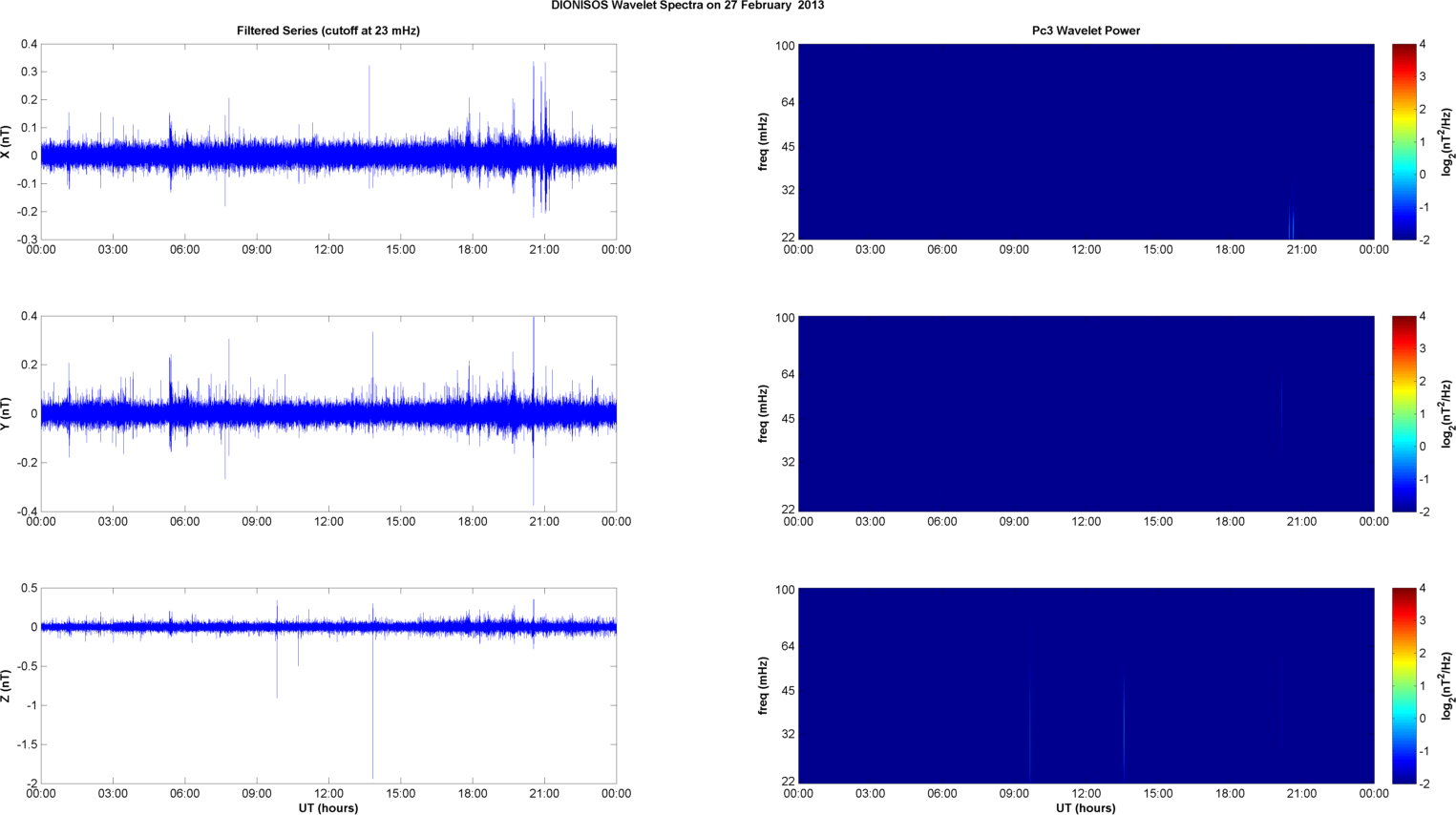This screenshot has height=815, width=1456.
Task: Click the -0.3 tick on the X (nT) axis
Action: 28,240
